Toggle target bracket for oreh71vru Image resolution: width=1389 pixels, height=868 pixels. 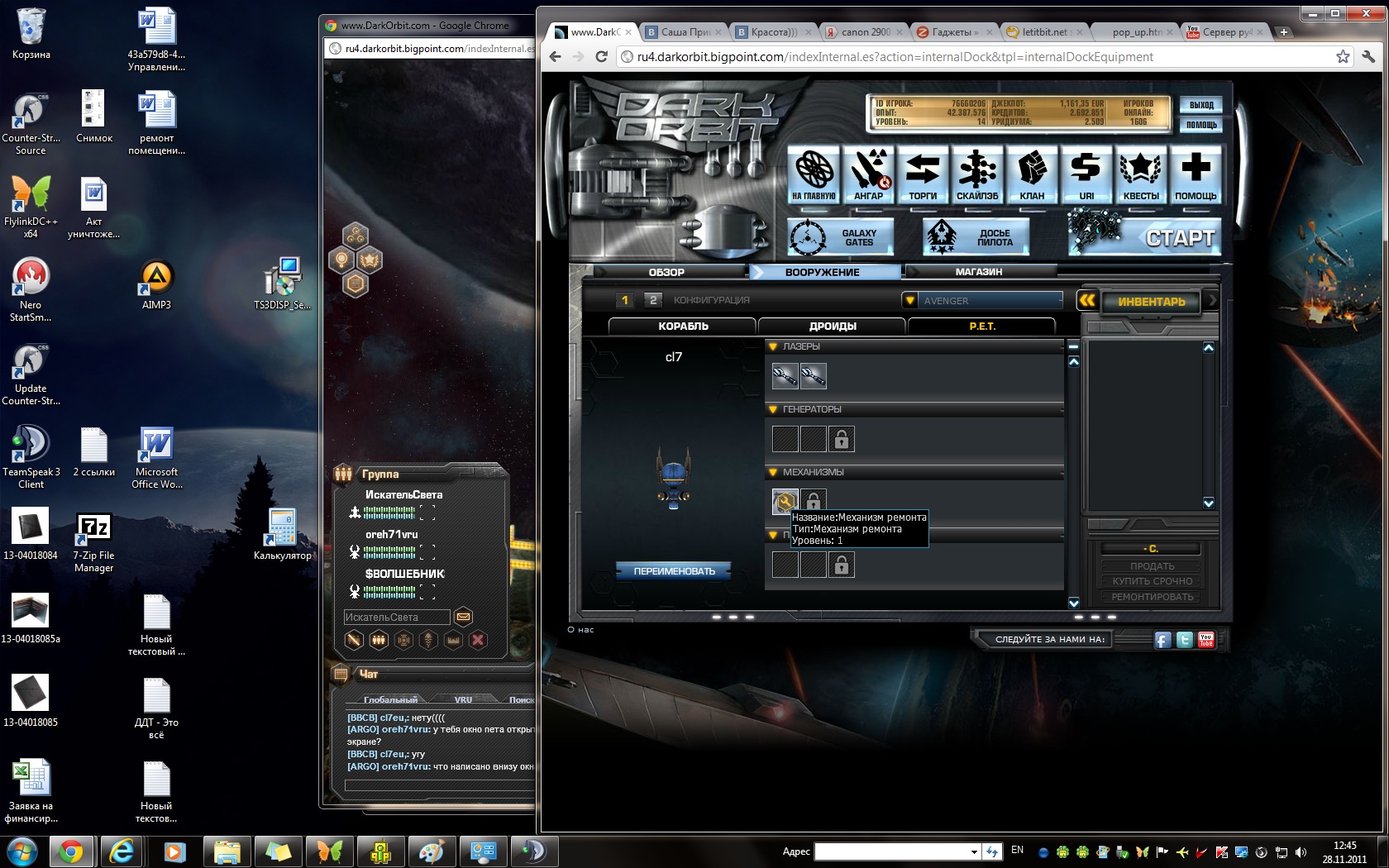point(427,552)
